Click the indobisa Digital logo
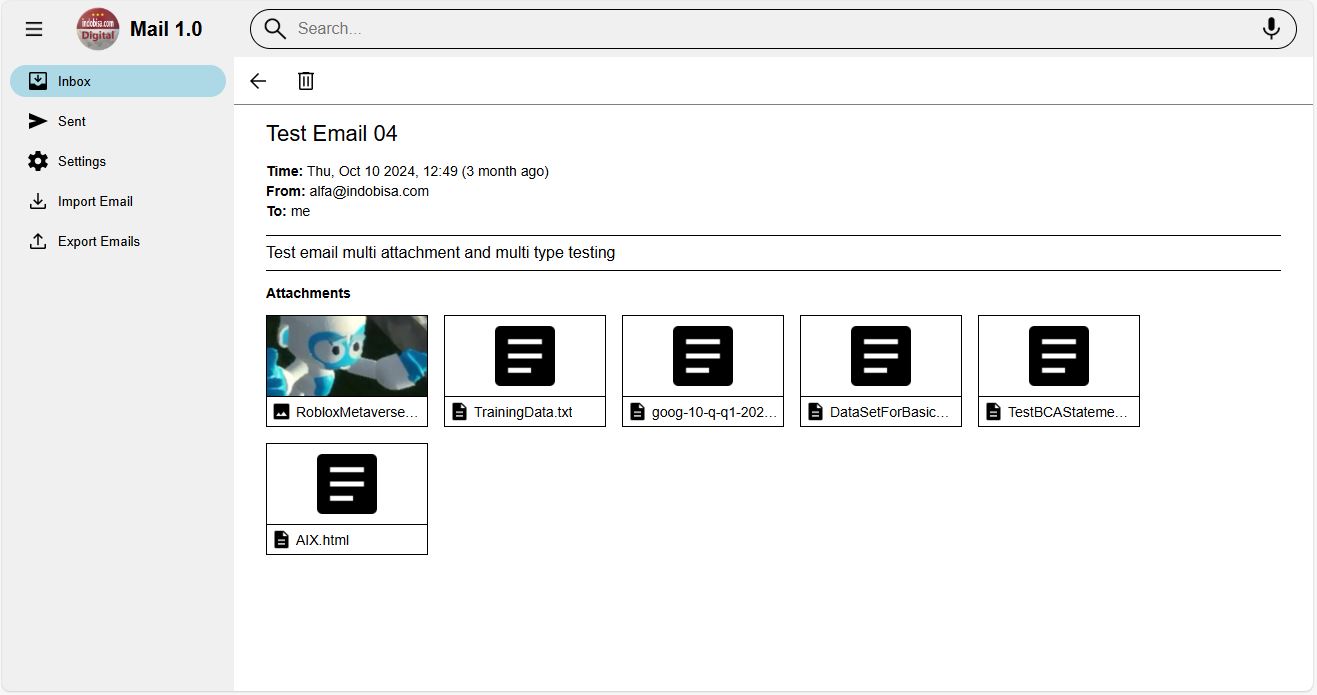1317x695 pixels. [98, 29]
